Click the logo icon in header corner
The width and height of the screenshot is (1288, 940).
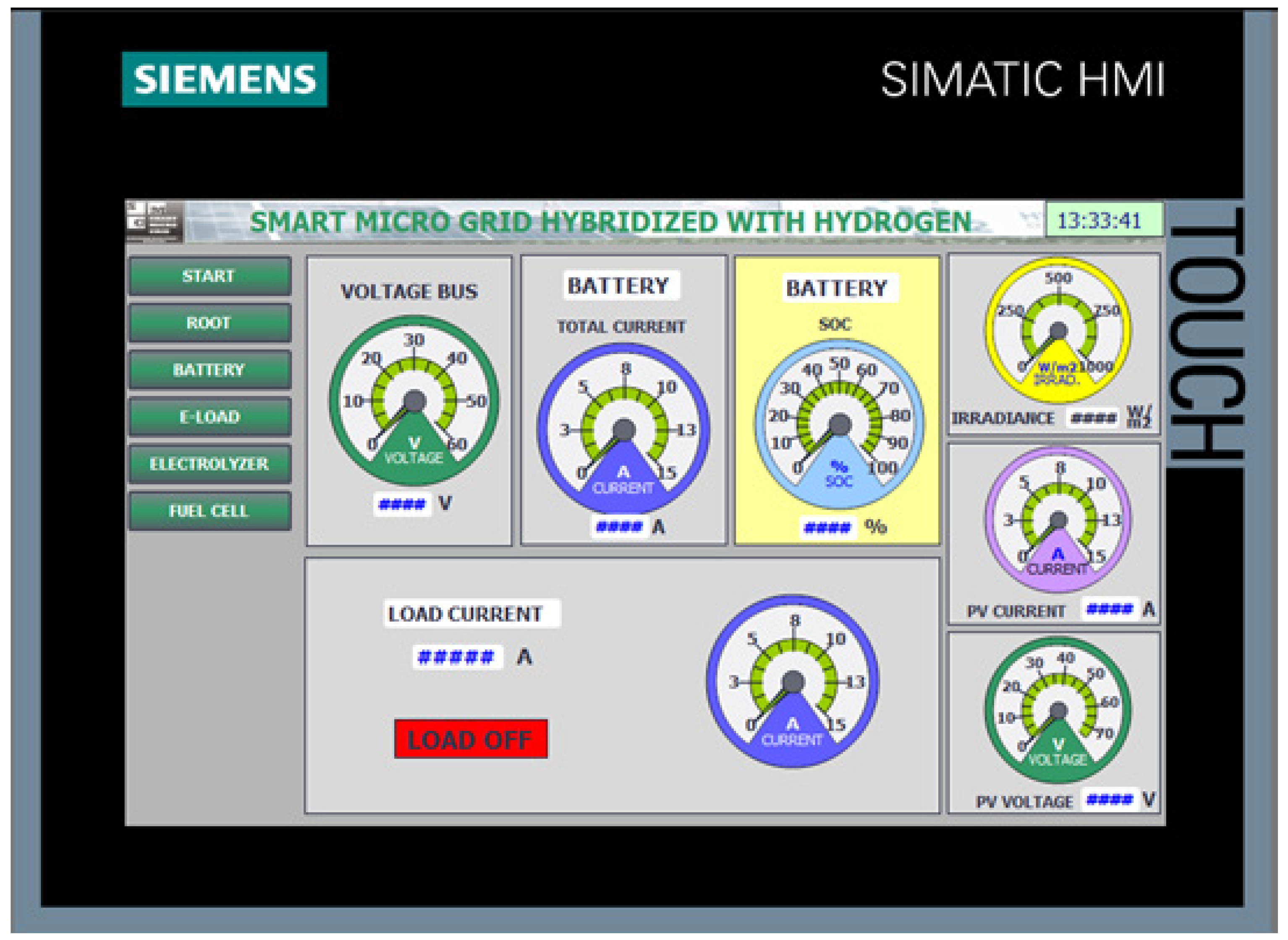coord(154,221)
